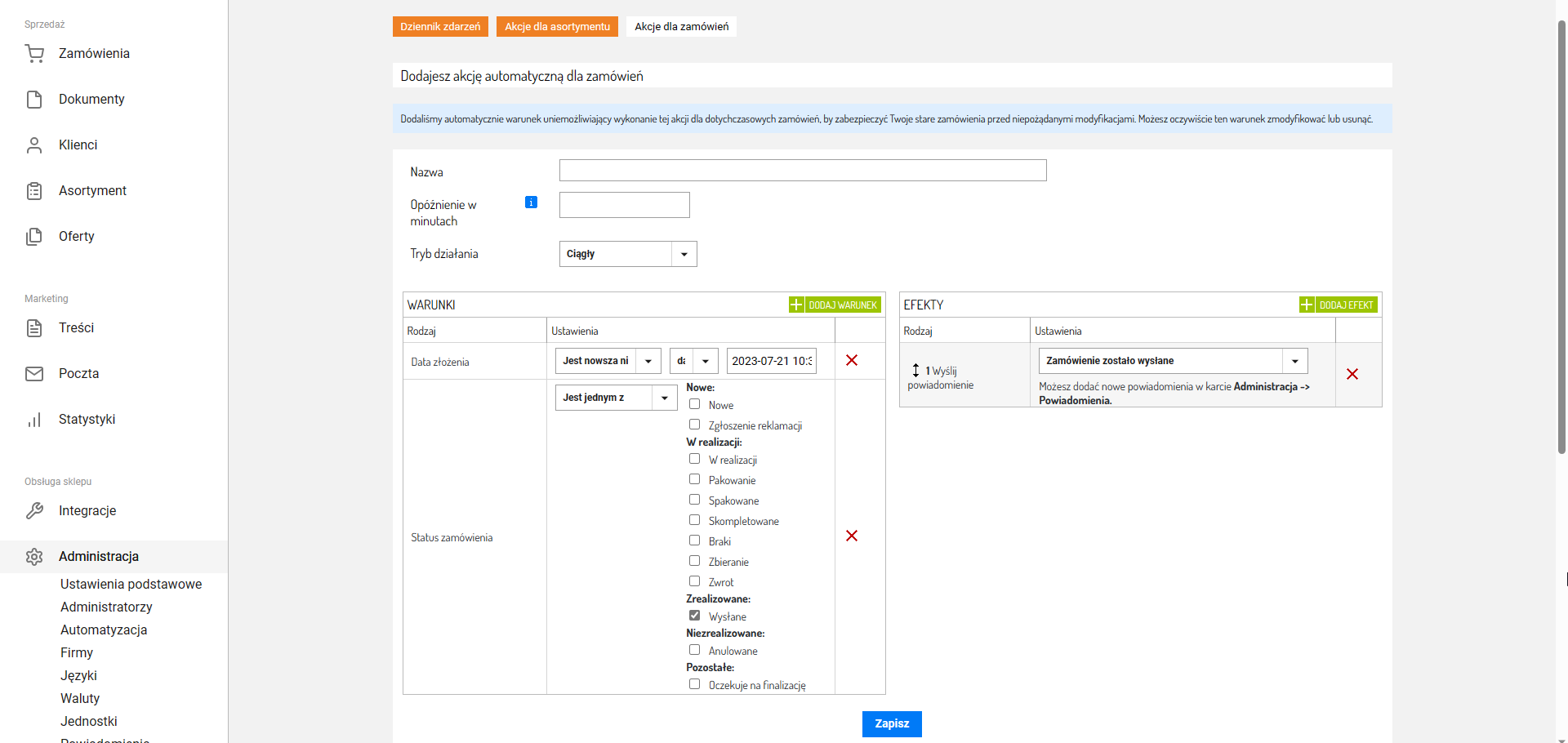Open the Zamówienie zostało wysłane dropdown
This screenshot has height=743, width=1568.
click(1174, 361)
